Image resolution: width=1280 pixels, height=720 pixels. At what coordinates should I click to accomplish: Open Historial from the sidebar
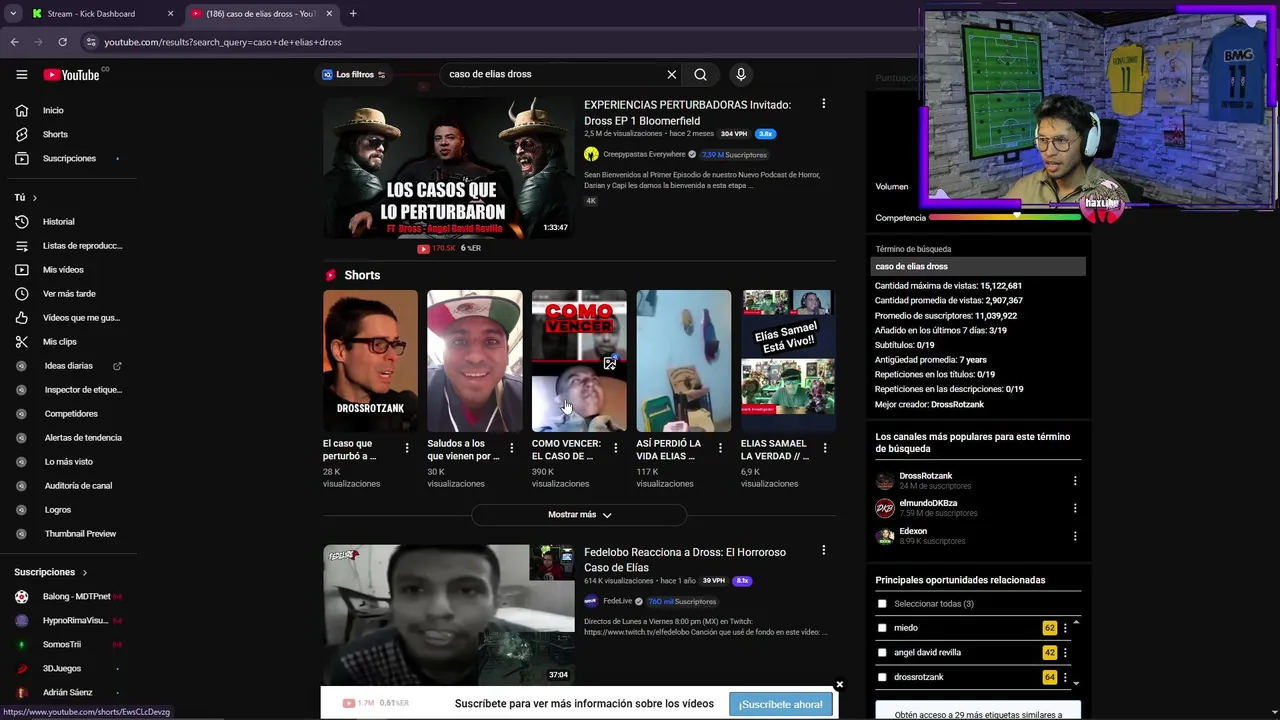(x=58, y=221)
